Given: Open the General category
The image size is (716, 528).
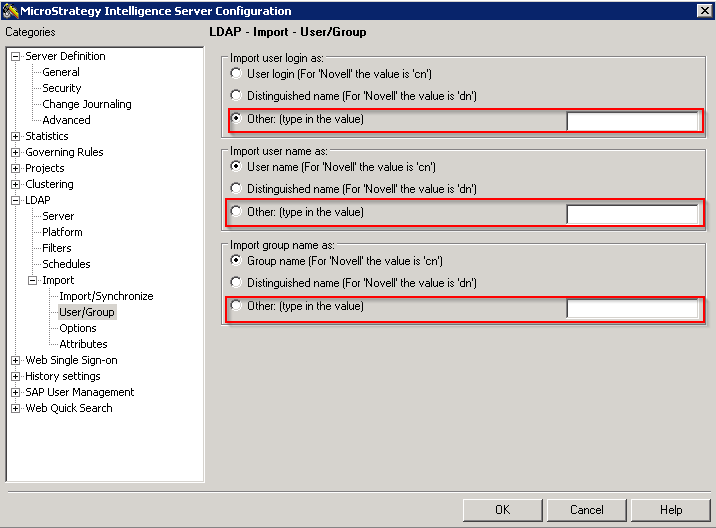Looking at the screenshot, I should point(61,72).
